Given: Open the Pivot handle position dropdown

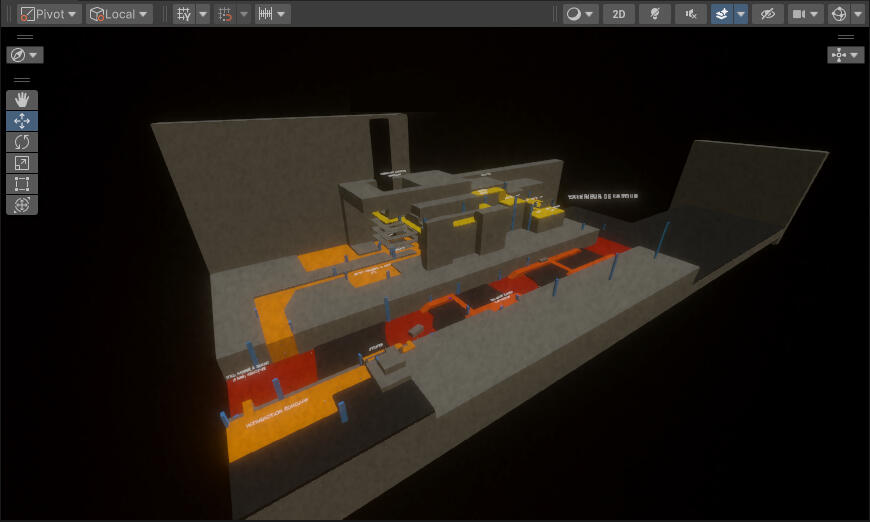Looking at the screenshot, I should tap(49, 14).
